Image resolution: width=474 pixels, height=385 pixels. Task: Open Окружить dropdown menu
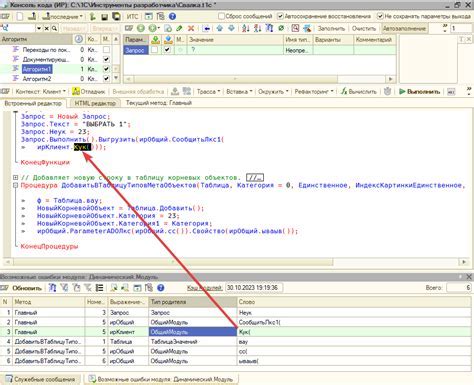pos(273,91)
